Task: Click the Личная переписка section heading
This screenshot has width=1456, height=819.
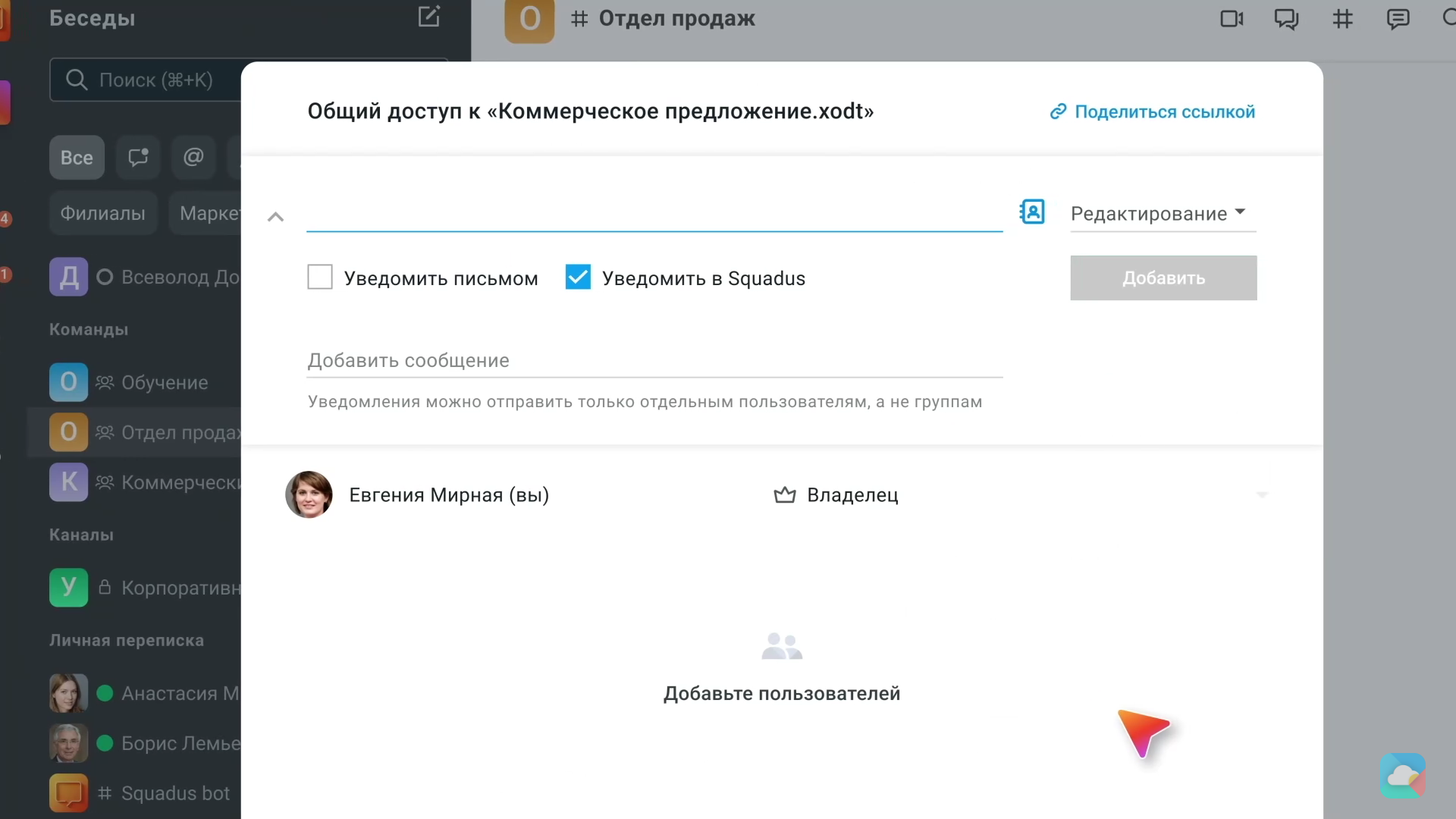Action: coord(127,640)
